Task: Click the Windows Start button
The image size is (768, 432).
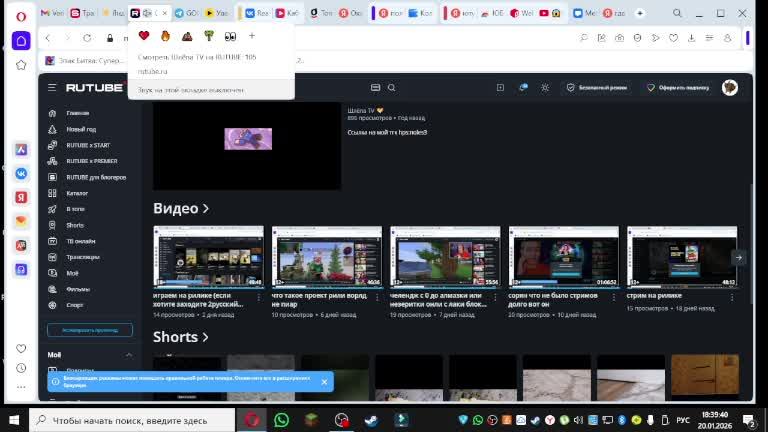Action: click(x=14, y=420)
